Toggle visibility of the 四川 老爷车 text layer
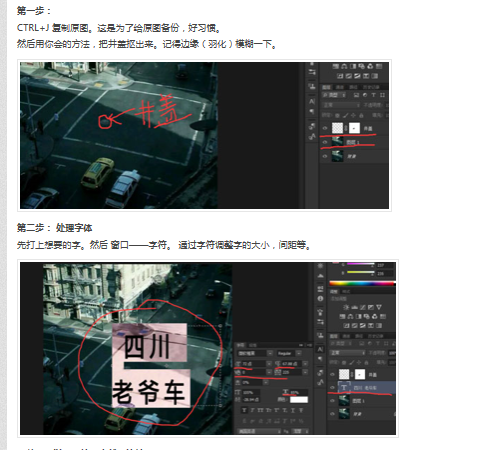This screenshot has width=484, height=450. [332, 388]
